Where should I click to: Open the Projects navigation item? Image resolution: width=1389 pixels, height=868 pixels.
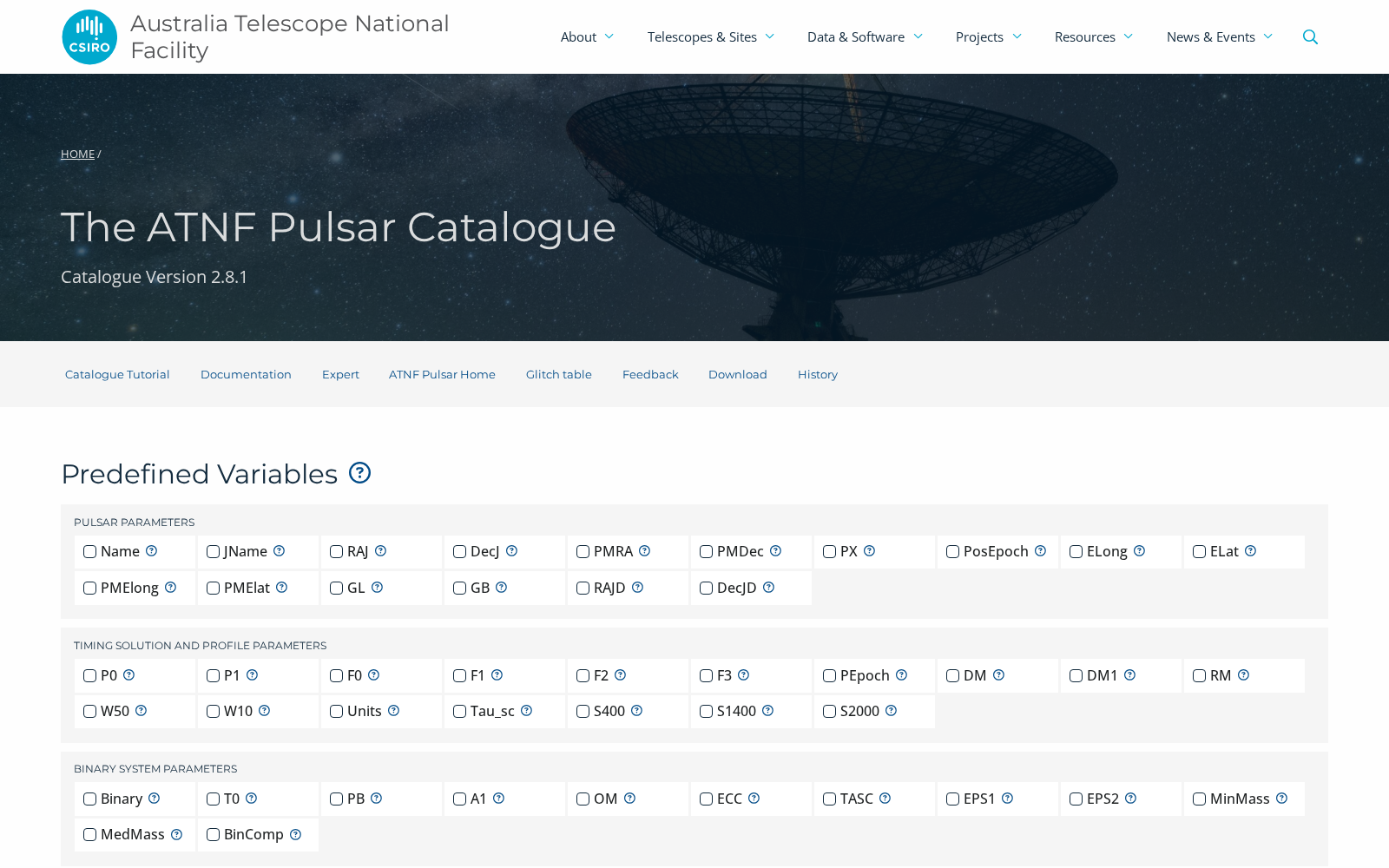pyautogui.click(x=979, y=36)
